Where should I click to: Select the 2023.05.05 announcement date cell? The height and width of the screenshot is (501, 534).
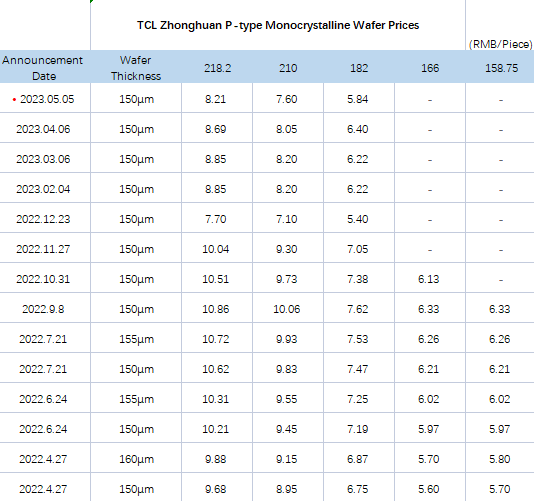pos(45,99)
